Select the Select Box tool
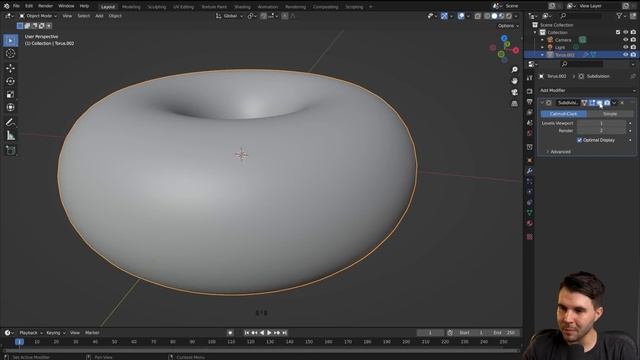 11,40
